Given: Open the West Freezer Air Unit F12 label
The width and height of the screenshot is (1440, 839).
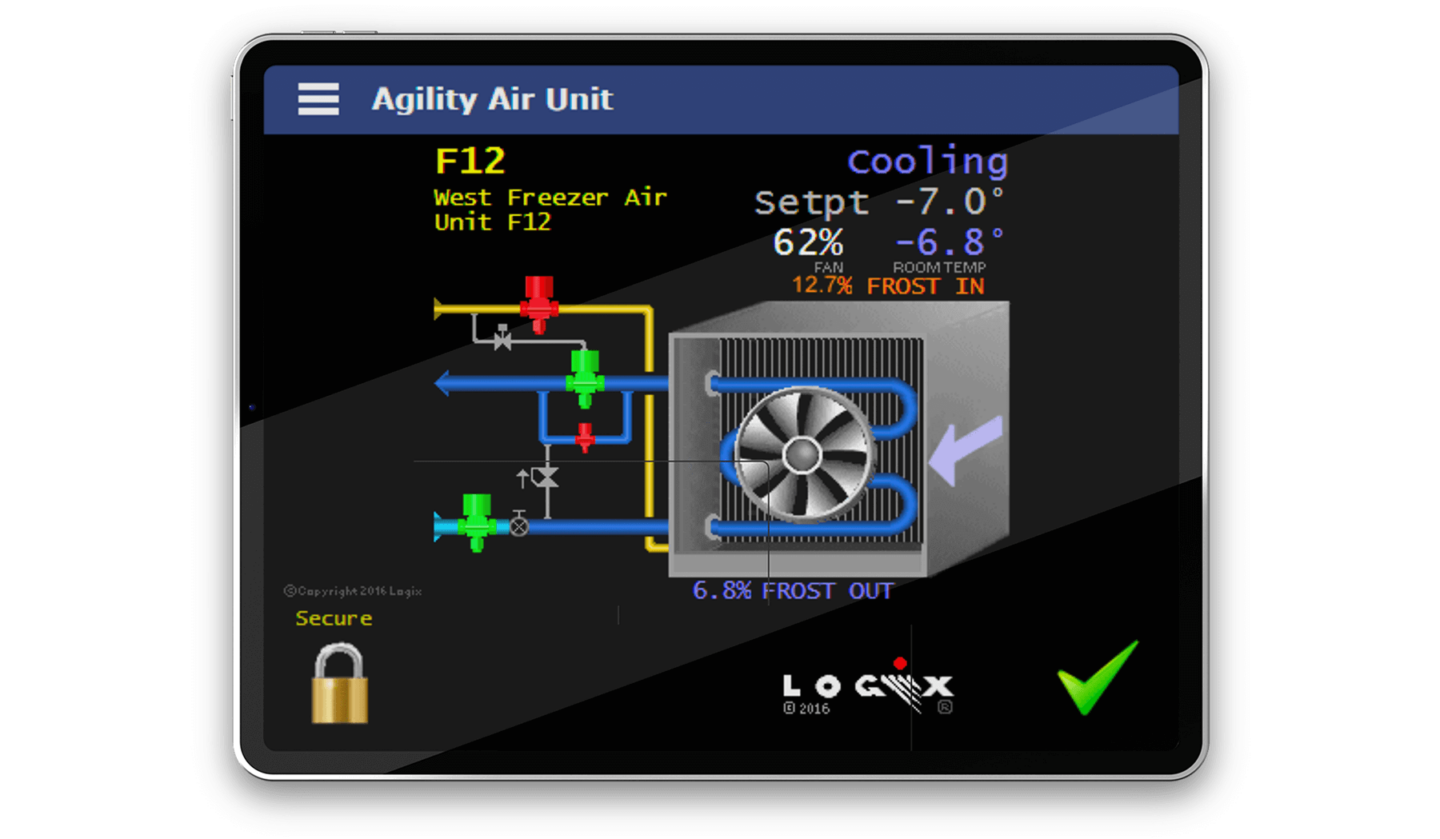Looking at the screenshot, I should coord(549,210).
